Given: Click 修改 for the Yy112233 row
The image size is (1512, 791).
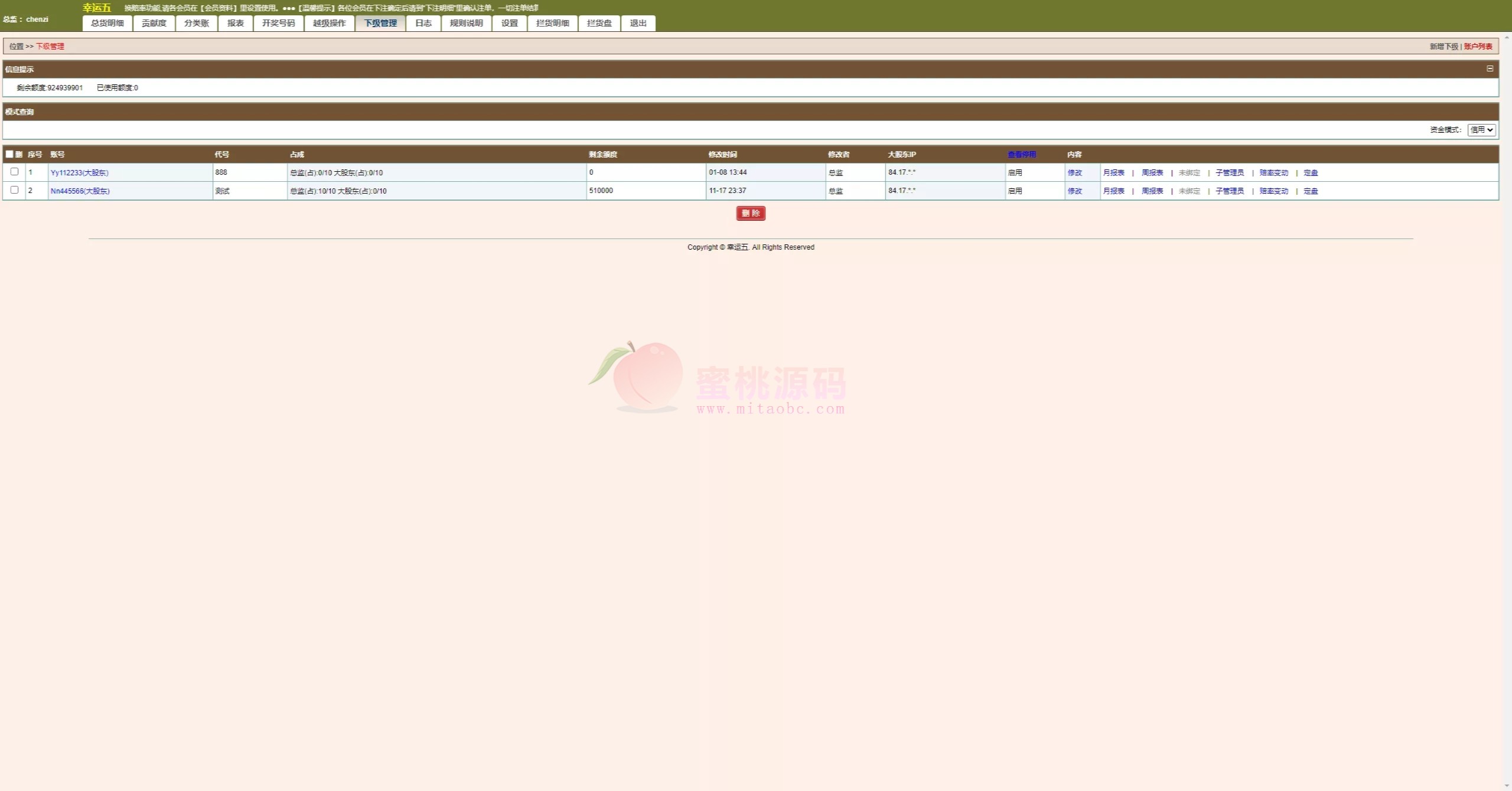Looking at the screenshot, I should (x=1074, y=173).
